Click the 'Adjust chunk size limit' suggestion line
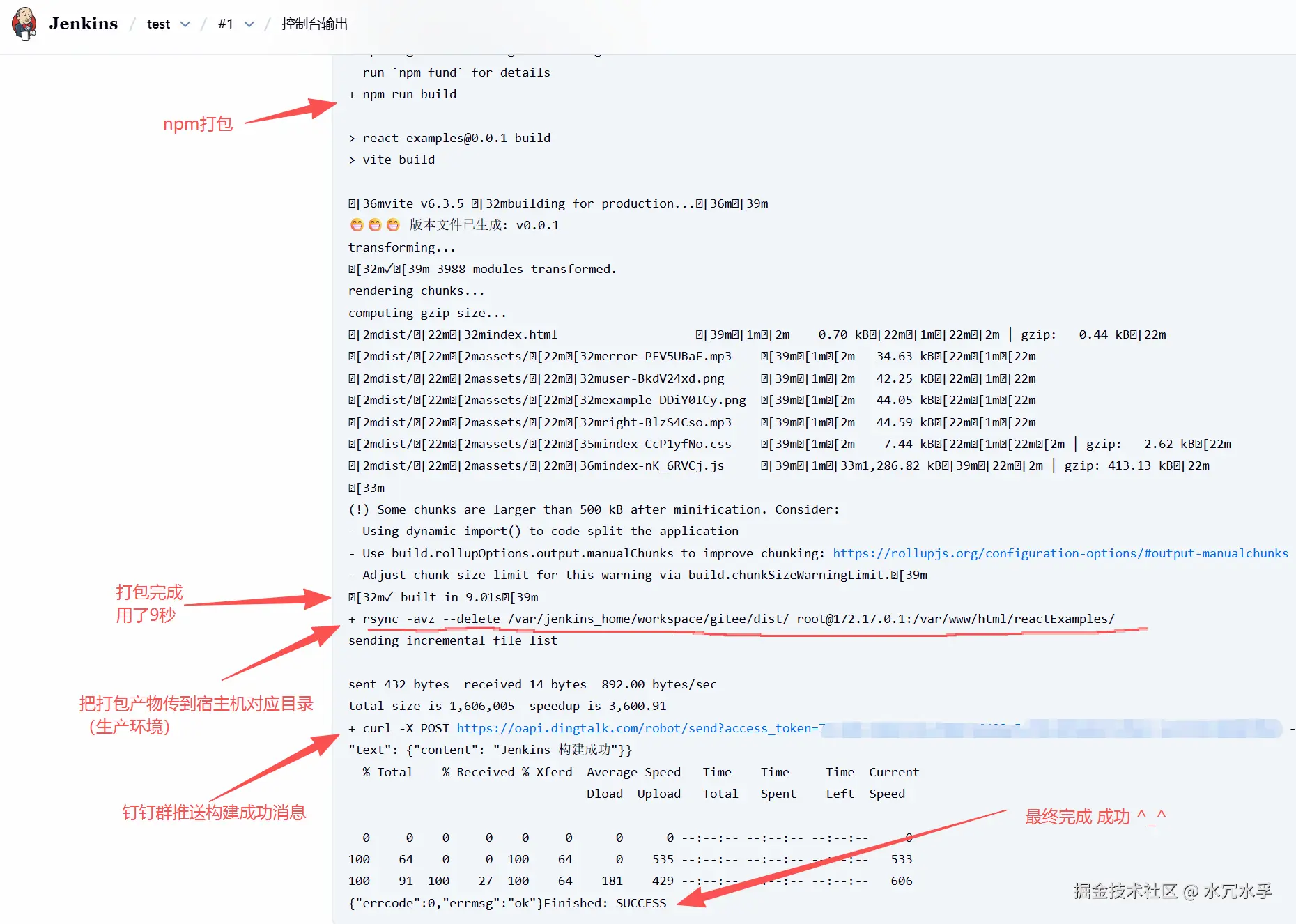 click(x=638, y=575)
